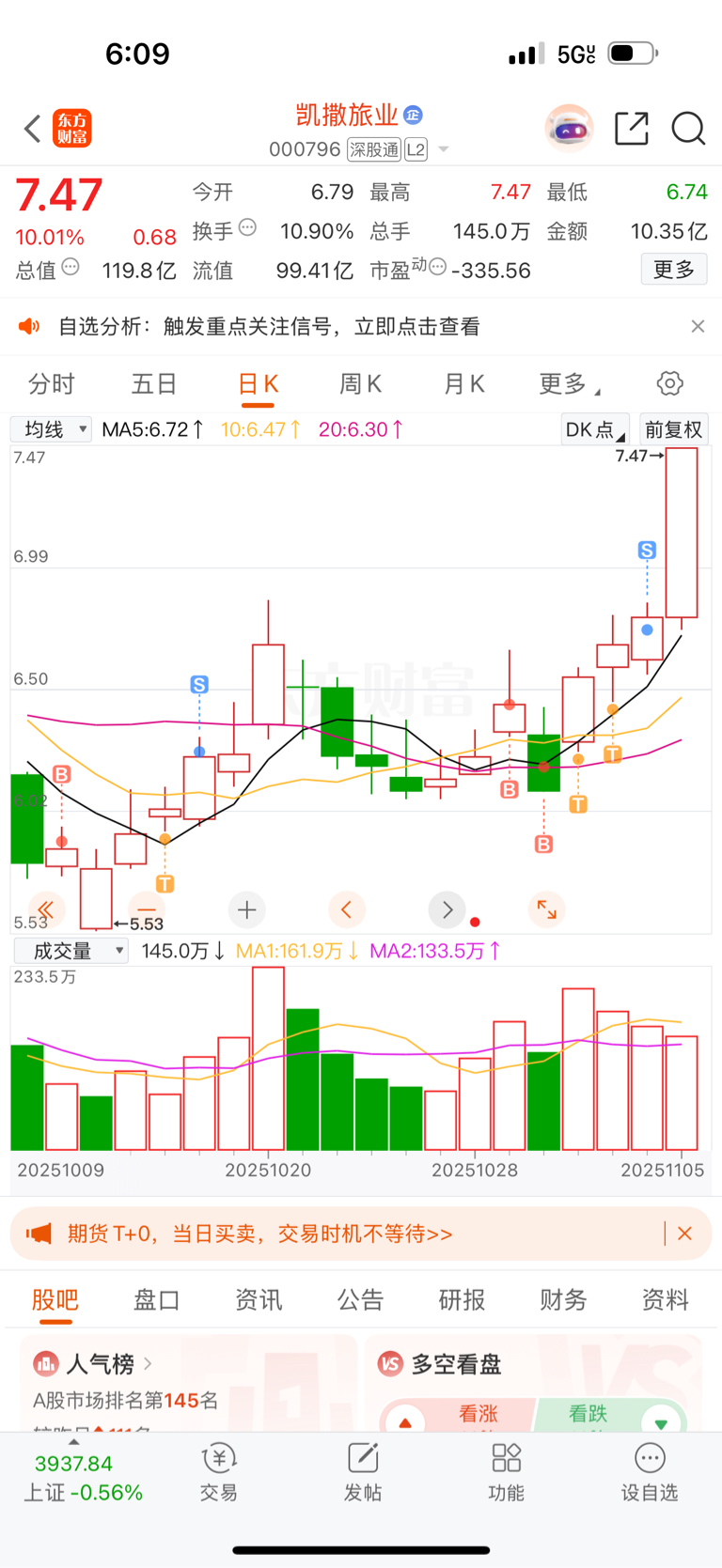Switch to the 分时 chart tab
Screen dimensions: 722x1568
52,383
